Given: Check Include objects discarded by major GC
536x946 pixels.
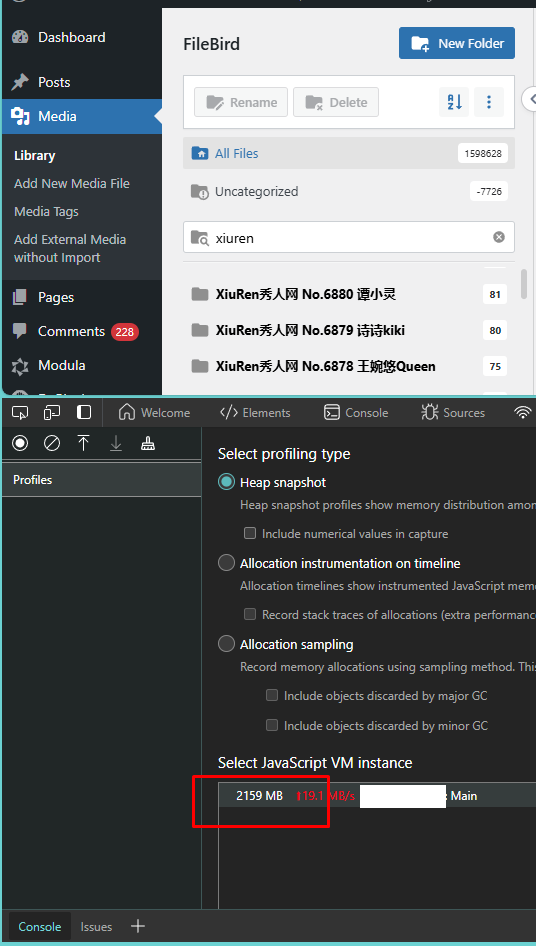Looking at the screenshot, I should click(x=272, y=695).
